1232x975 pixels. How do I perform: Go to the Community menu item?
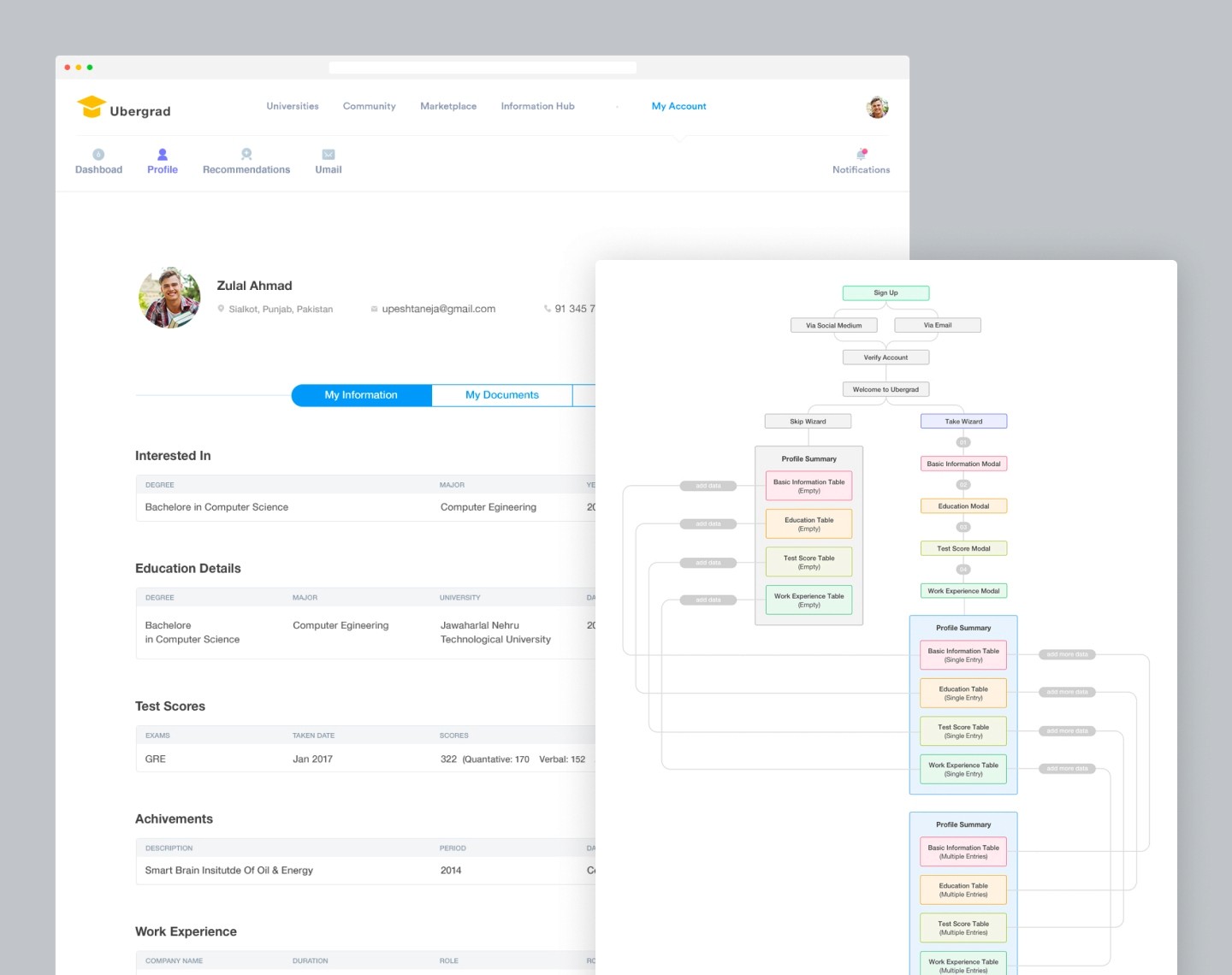pos(370,106)
